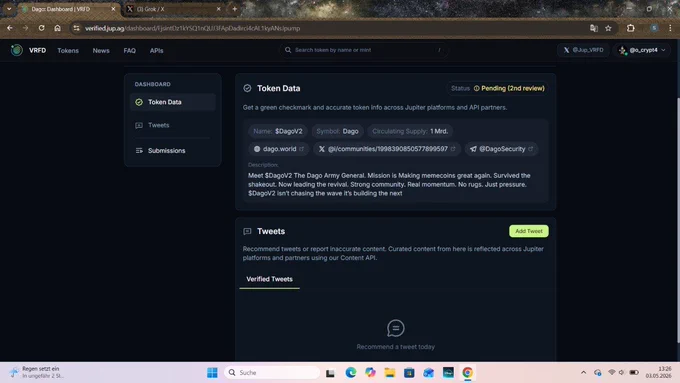
Task: Open the clock and date panel
Action: pos(658,372)
